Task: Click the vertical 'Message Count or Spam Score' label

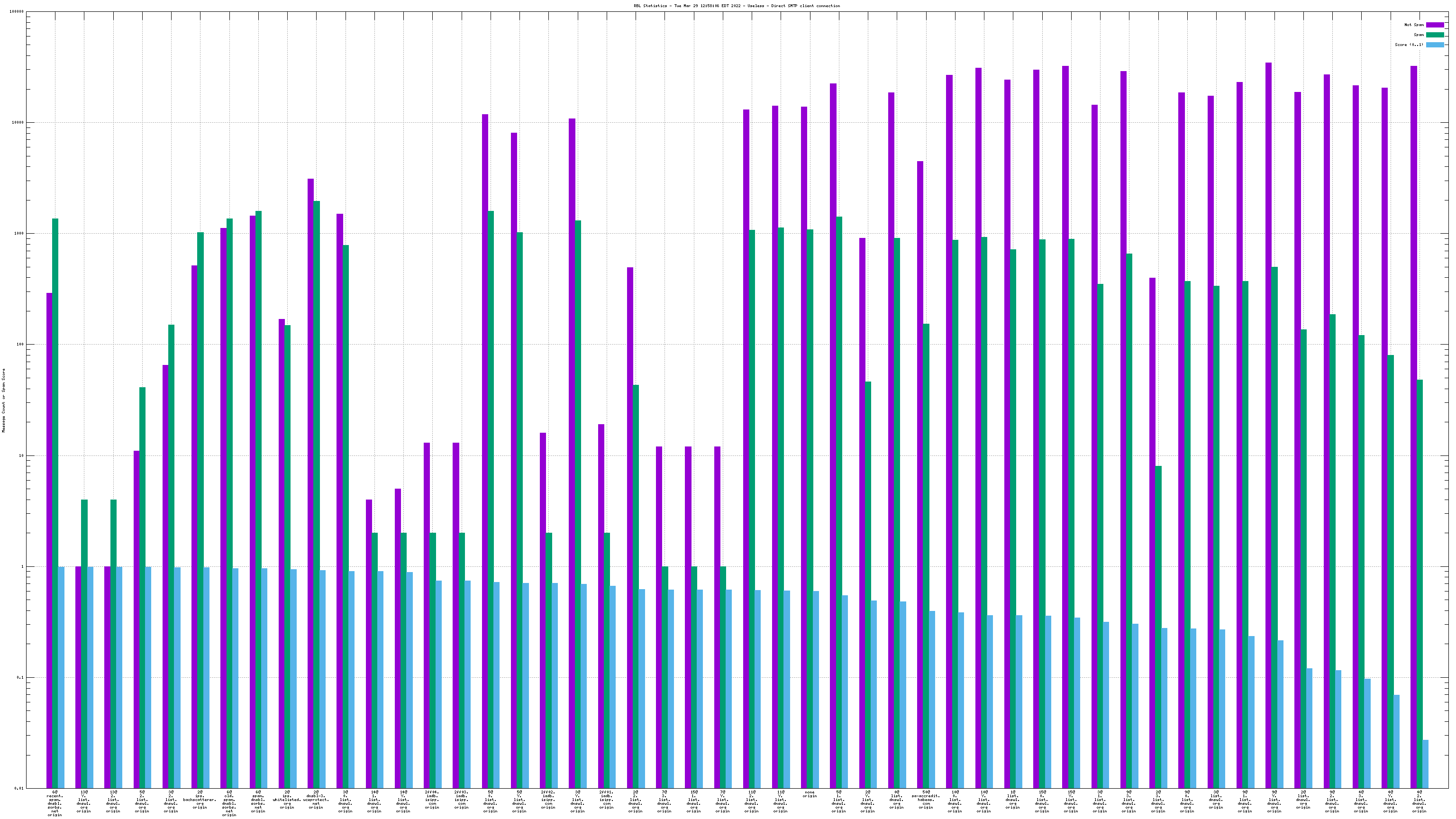Action: coord(4,400)
